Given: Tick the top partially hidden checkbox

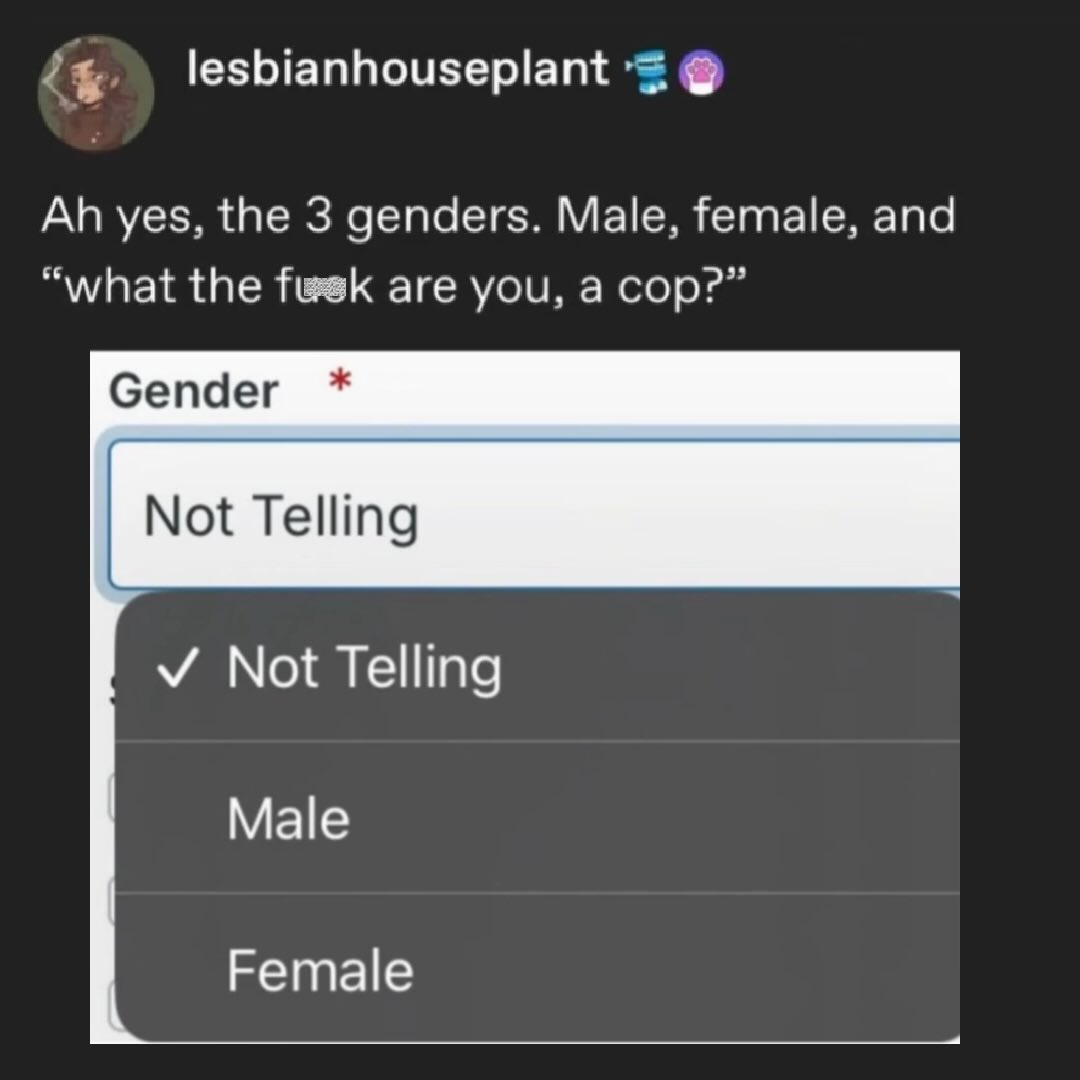Looking at the screenshot, I should tap(111, 800).
